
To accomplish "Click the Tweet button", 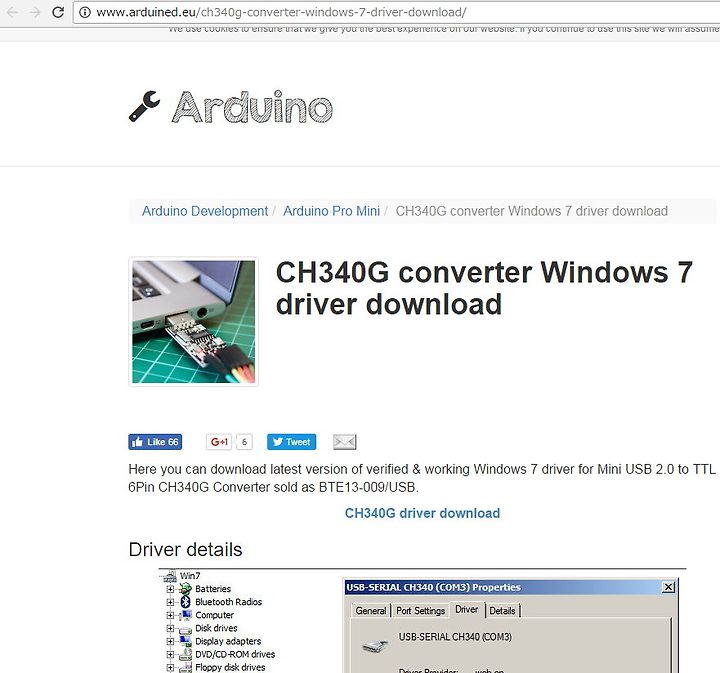I will click(292, 442).
